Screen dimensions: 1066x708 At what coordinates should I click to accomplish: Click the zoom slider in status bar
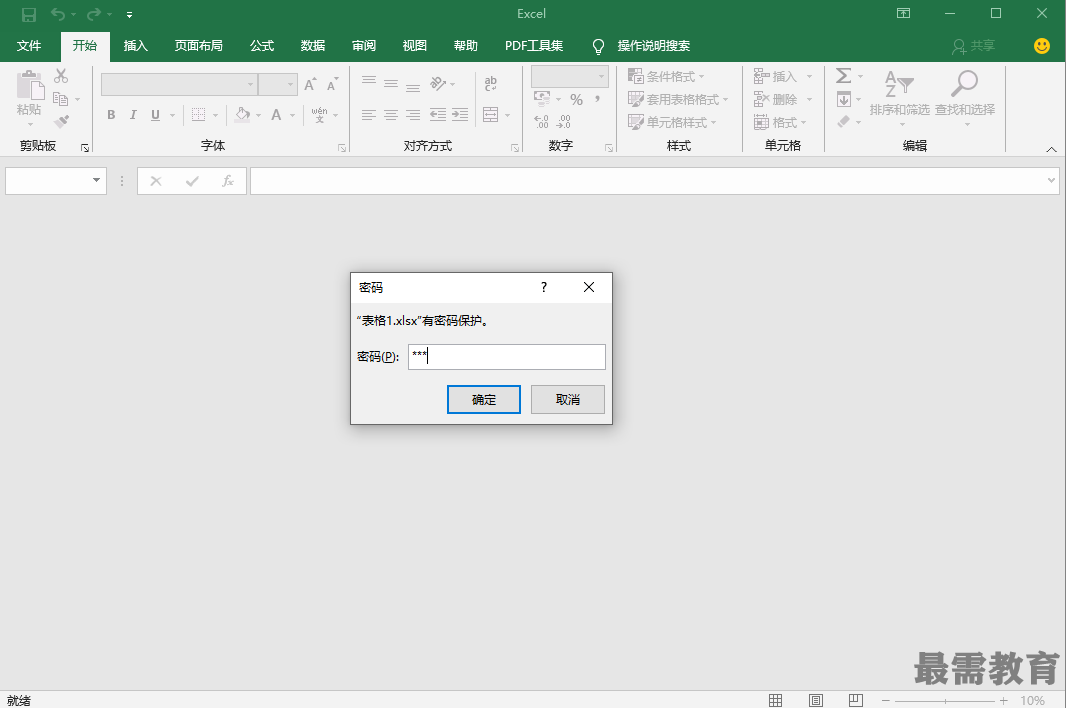tap(945, 701)
